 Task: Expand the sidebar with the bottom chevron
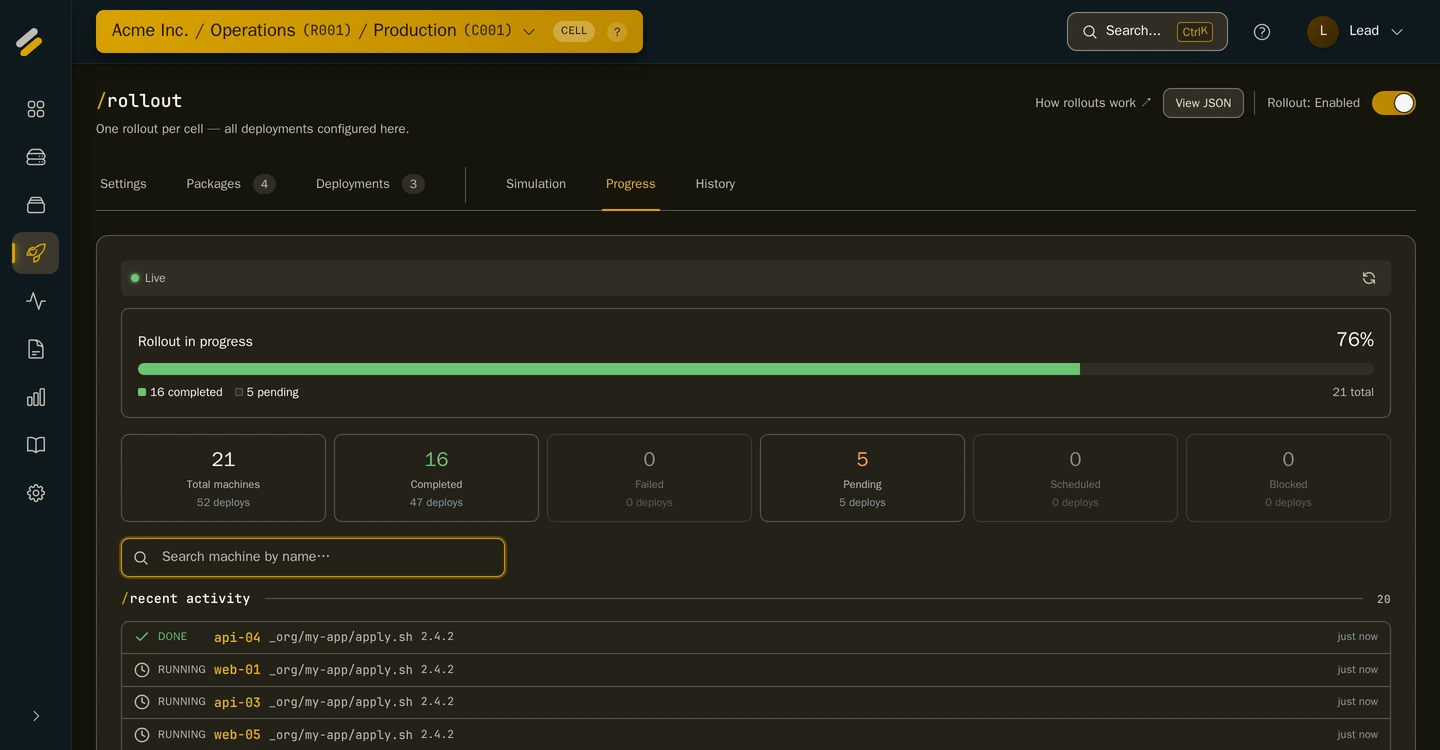[36, 716]
